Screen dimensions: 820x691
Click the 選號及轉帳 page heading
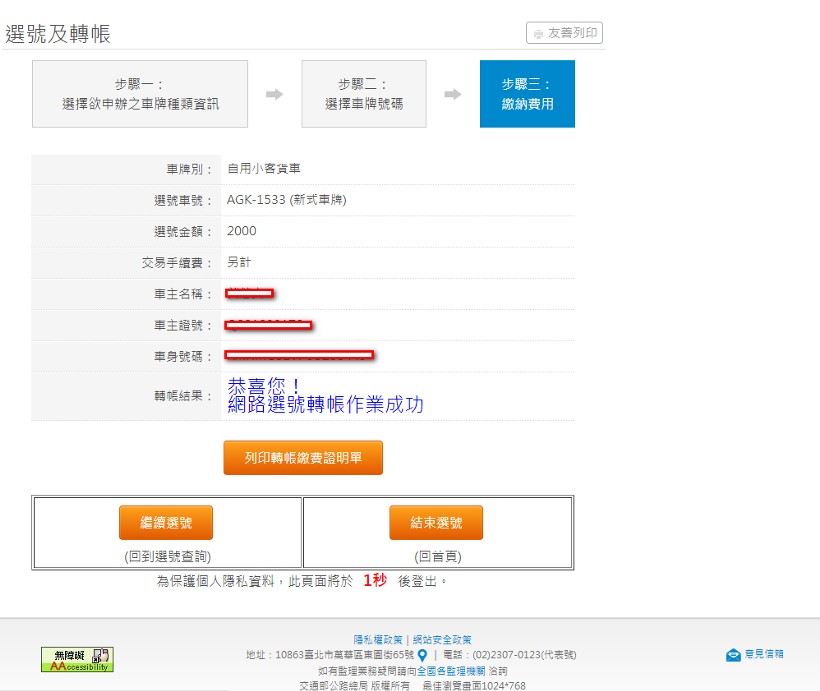58,34
